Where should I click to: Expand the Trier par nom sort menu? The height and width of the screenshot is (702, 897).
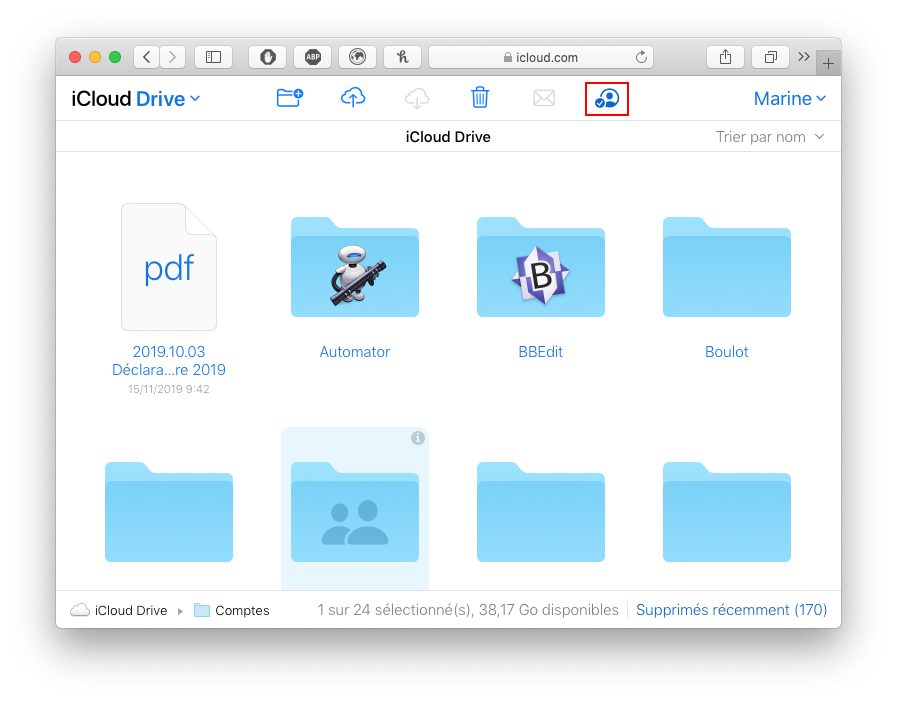click(x=769, y=137)
